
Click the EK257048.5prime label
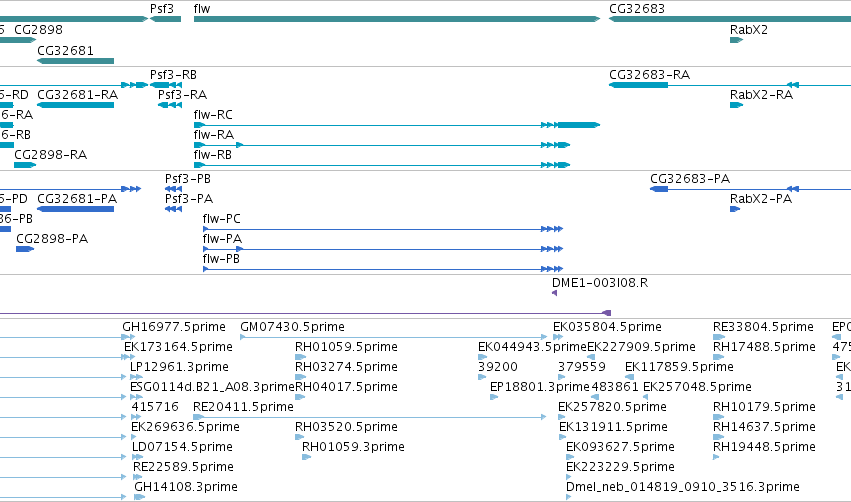click(x=697, y=387)
